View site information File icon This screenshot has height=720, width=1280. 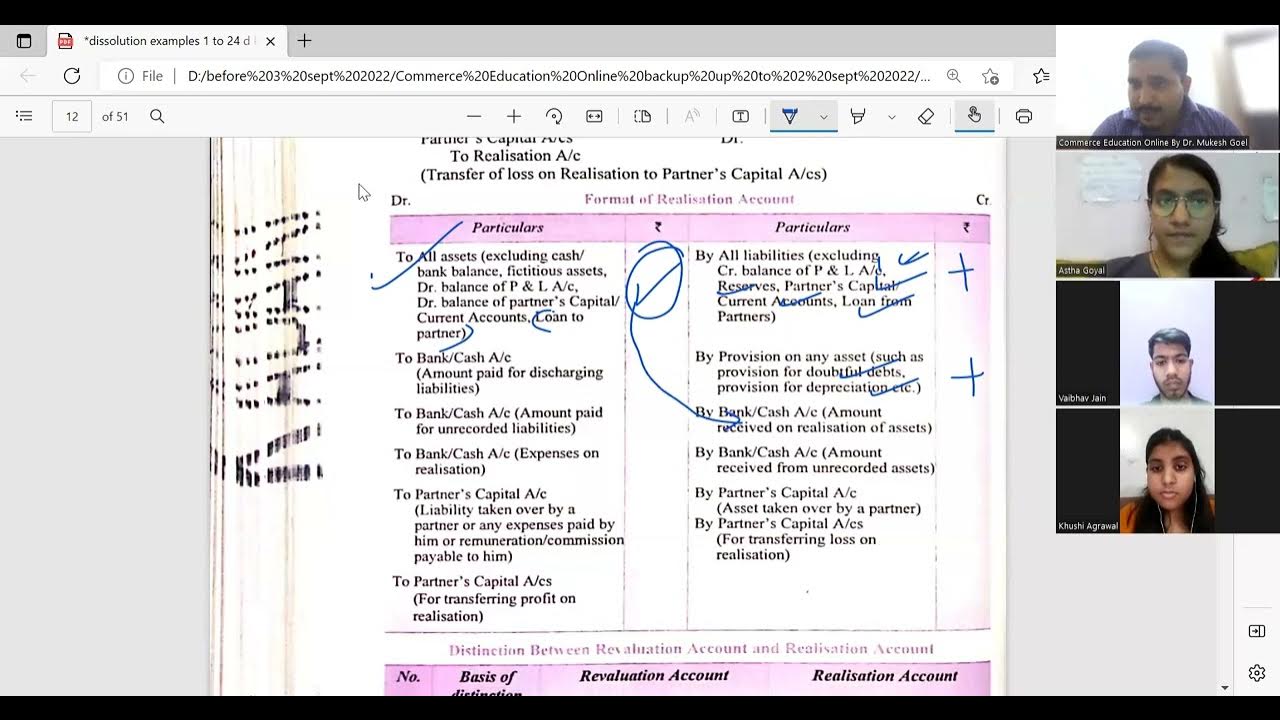tap(140, 76)
